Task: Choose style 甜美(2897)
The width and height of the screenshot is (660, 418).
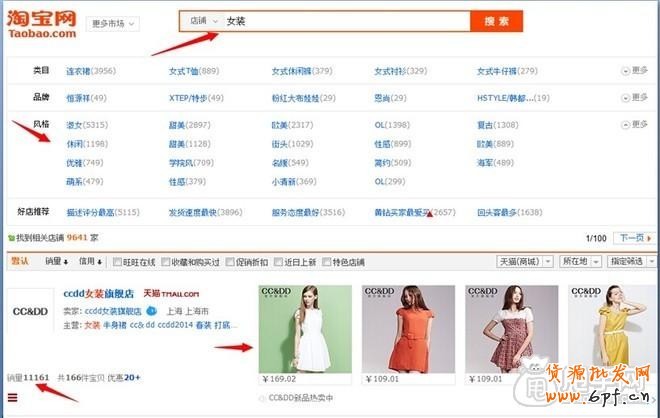Action: point(189,125)
